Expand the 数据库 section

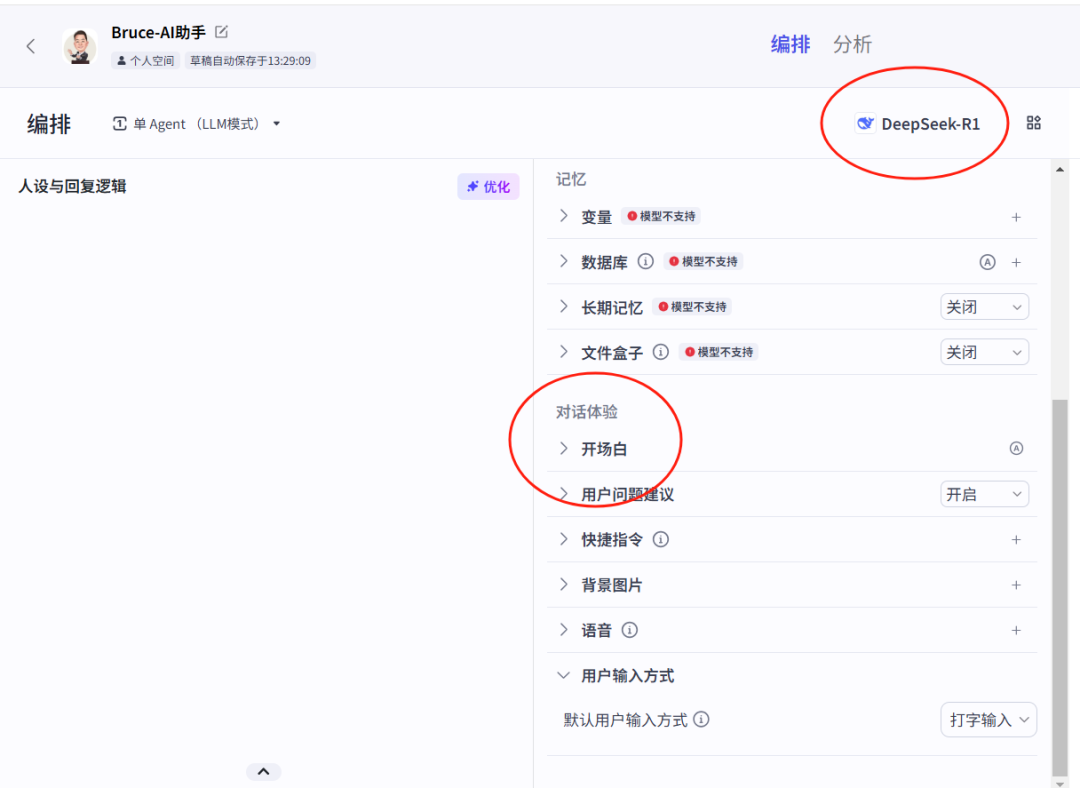pos(563,261)
